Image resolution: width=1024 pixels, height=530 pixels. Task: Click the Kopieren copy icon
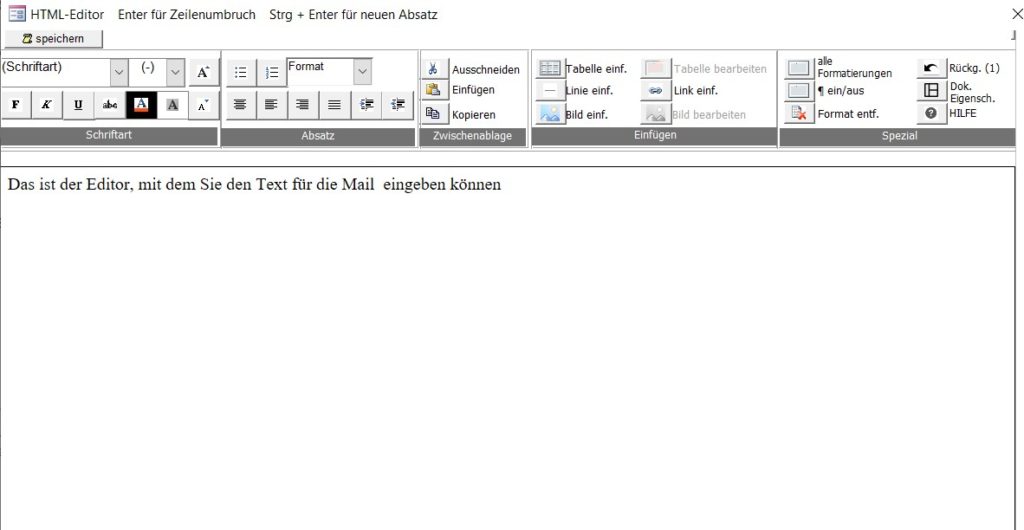(434, 114)
